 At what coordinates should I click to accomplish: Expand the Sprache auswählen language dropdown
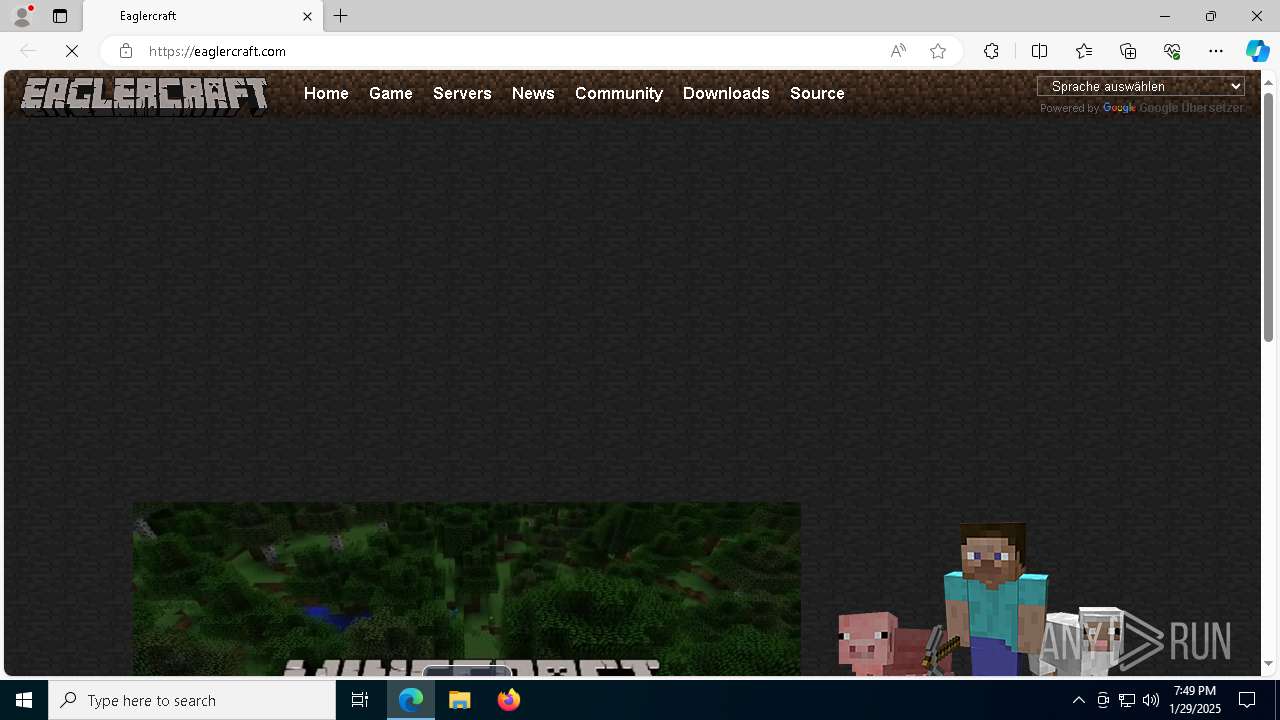coord(1141,86)
